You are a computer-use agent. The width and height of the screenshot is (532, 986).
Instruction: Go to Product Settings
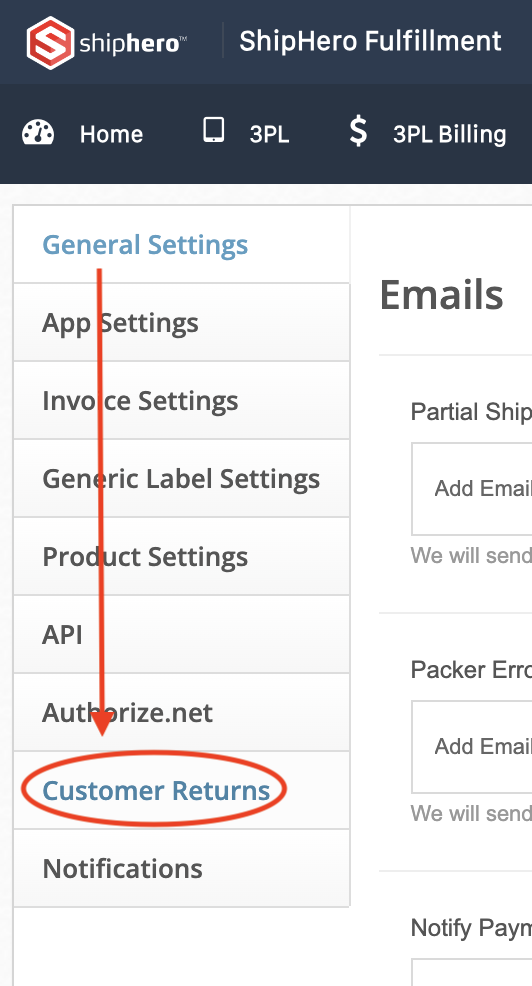(181, 557)
